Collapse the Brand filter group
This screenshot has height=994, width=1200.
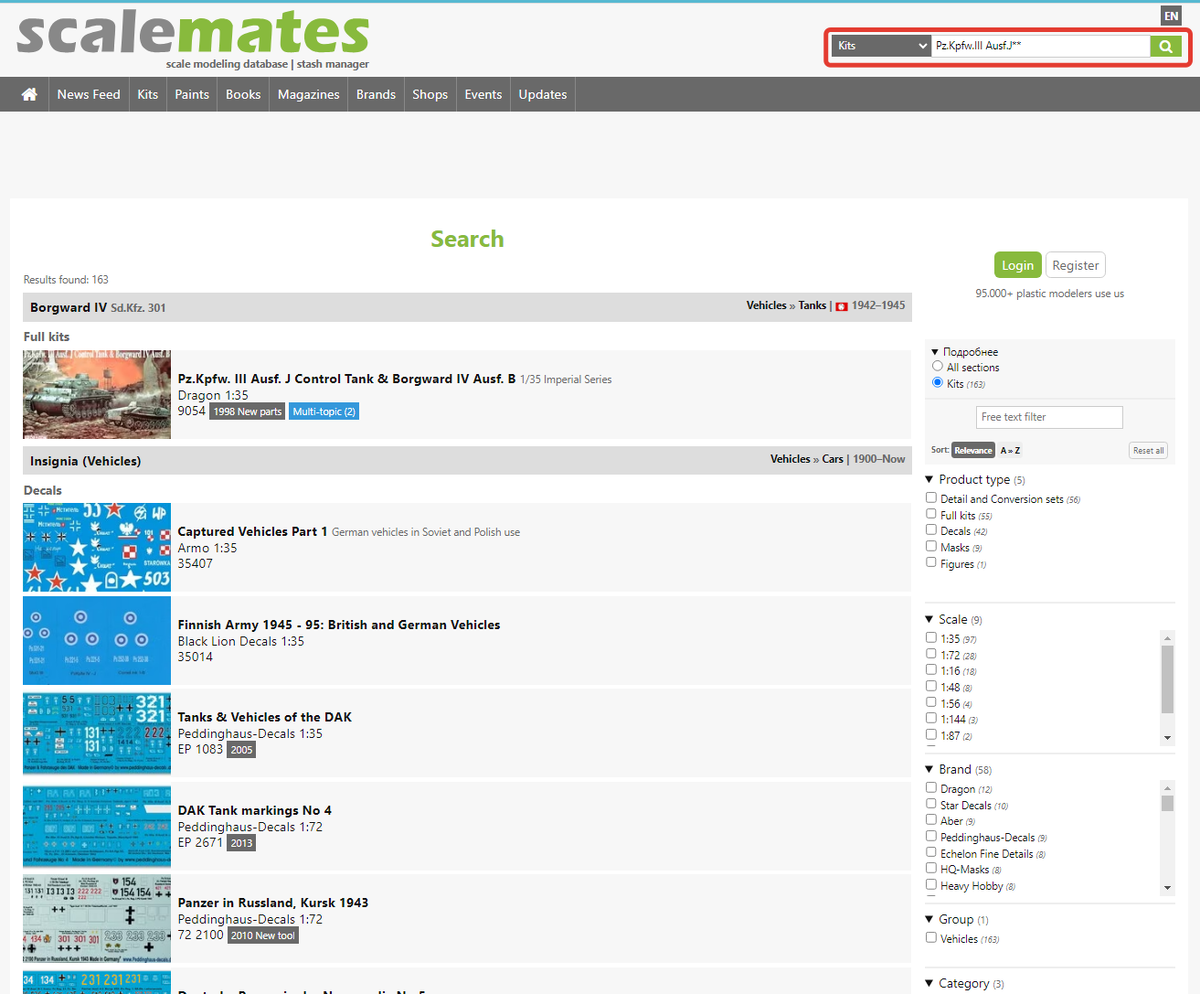pyautogui.click(x=959, y=769)
